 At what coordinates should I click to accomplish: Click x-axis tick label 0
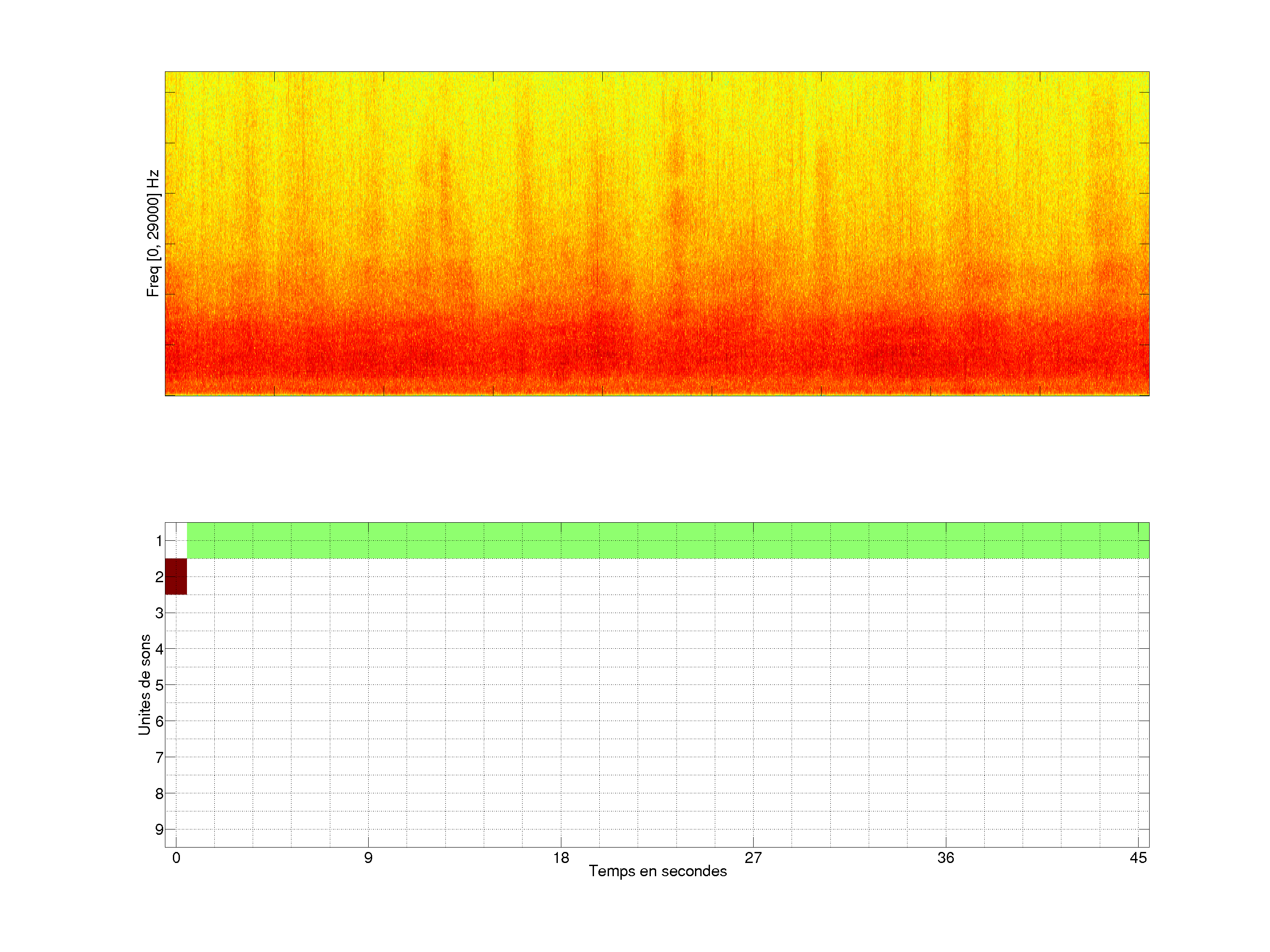(176, 858)
